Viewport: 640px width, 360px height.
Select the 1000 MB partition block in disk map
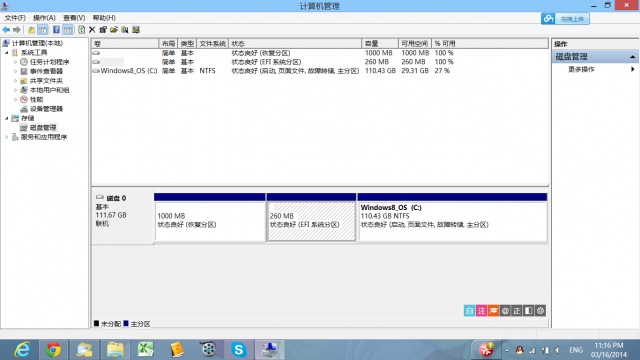coord(210,218)
